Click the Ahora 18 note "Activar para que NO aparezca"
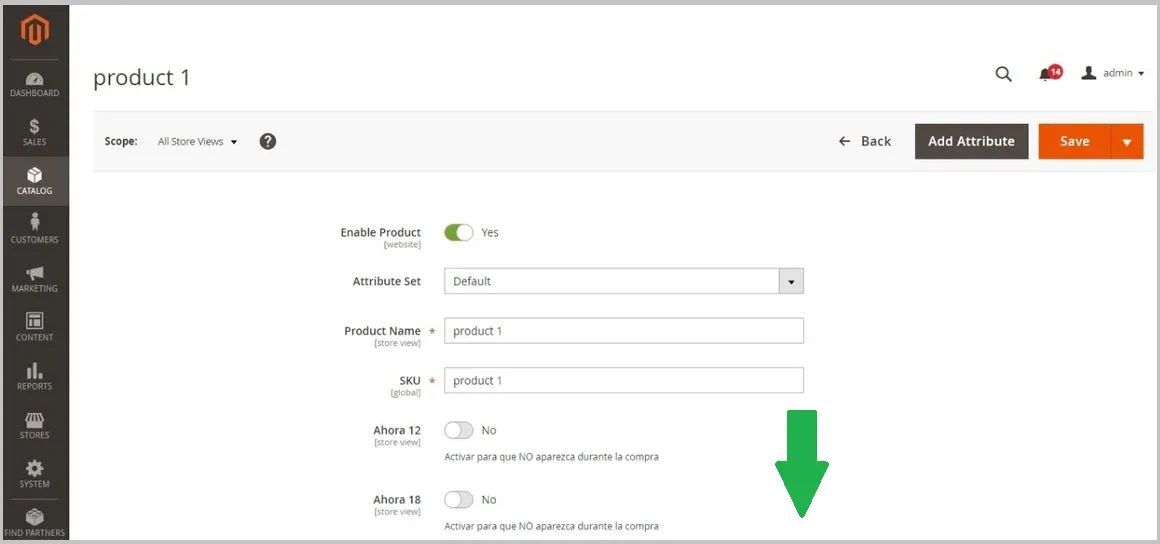This screenshot has height=544, width=1160. (551, 526)
